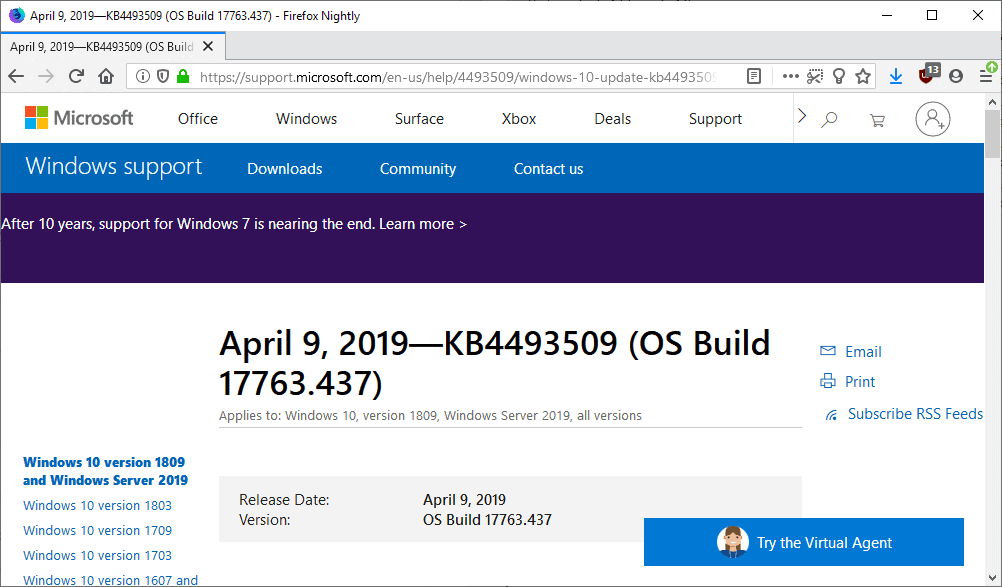Toggle Reader View for this article
Image resolution: width=1002 pixels, height=587 pixels.
753,75
